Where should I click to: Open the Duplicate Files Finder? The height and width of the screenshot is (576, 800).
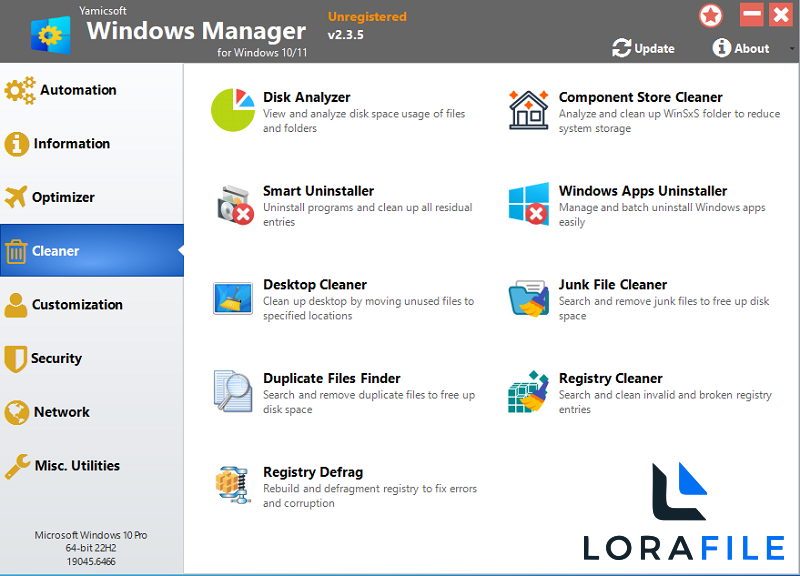tap(331, 378)
